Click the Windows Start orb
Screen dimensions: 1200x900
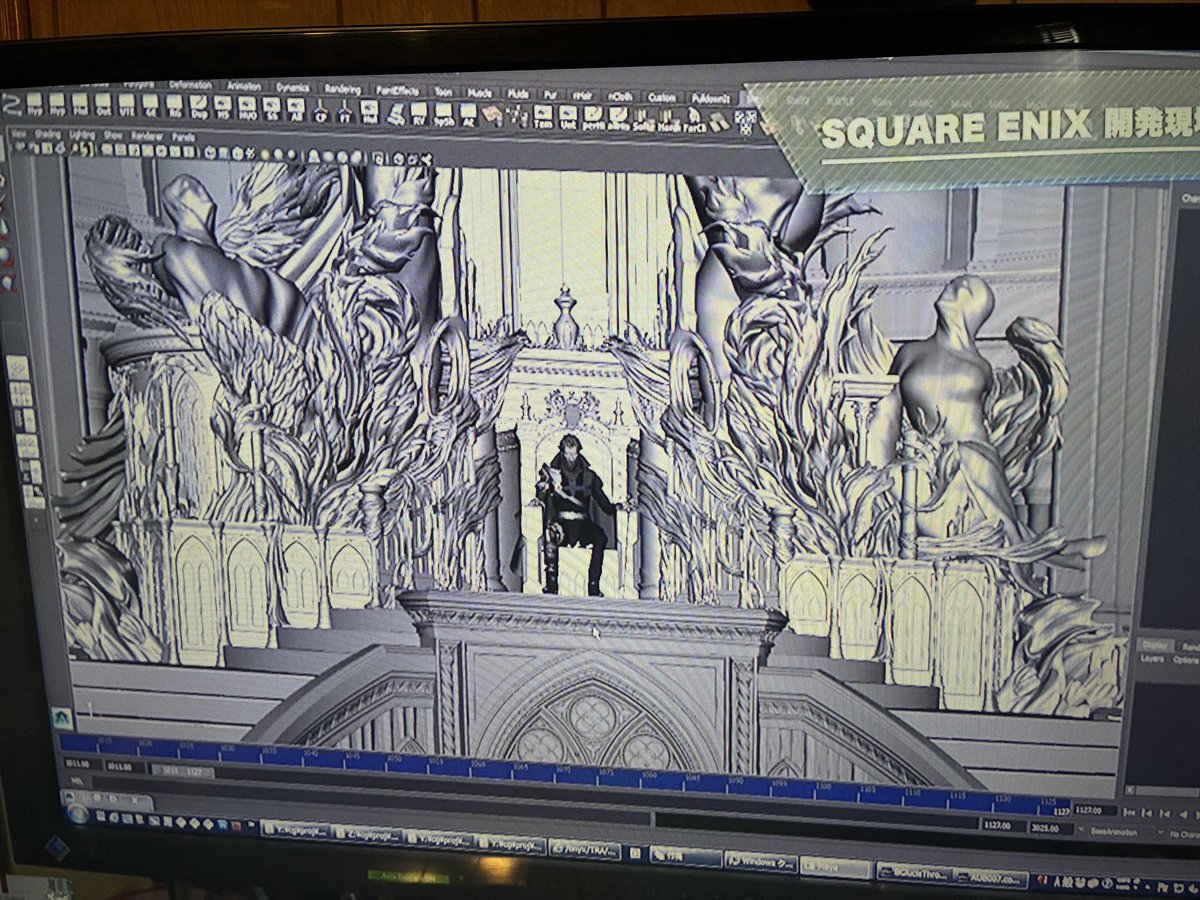coord(77,813)
